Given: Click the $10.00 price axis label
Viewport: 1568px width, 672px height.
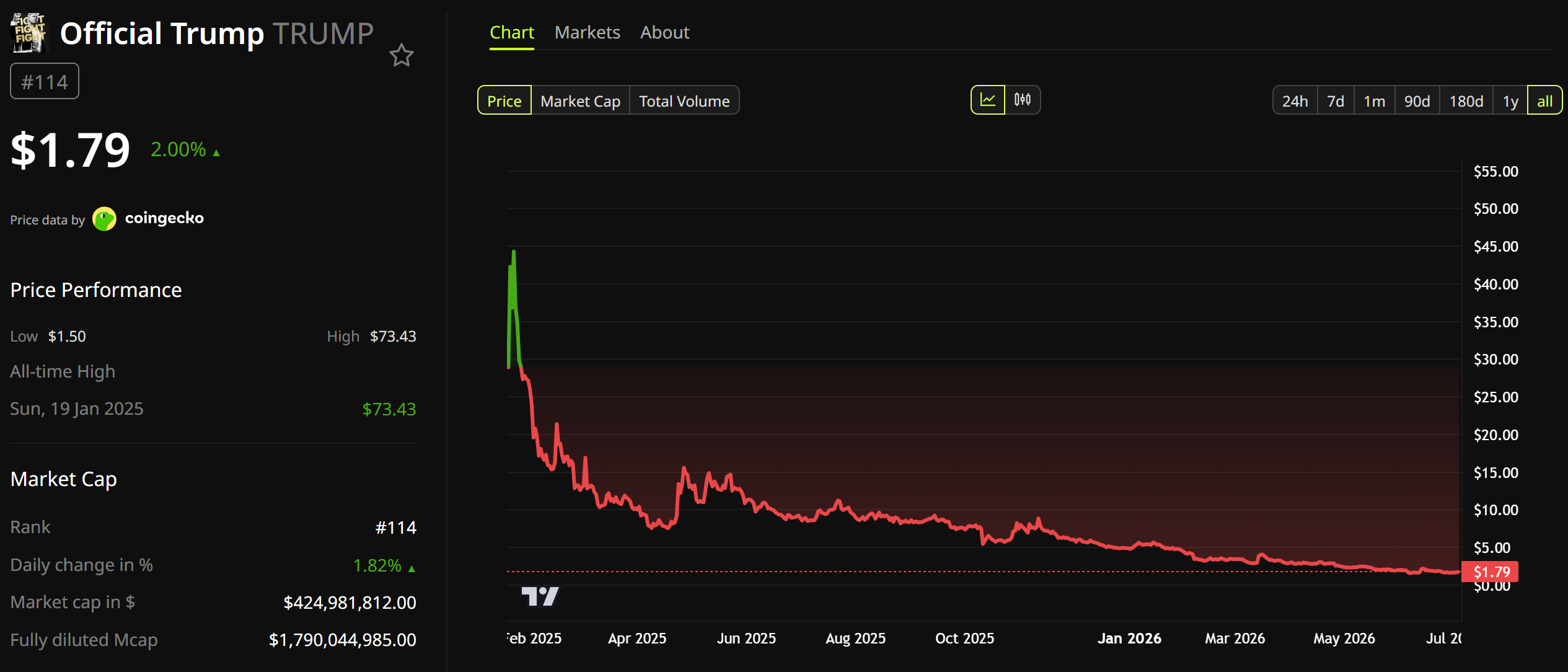Looking at the screenshot, I should (x=1496, y=510).
